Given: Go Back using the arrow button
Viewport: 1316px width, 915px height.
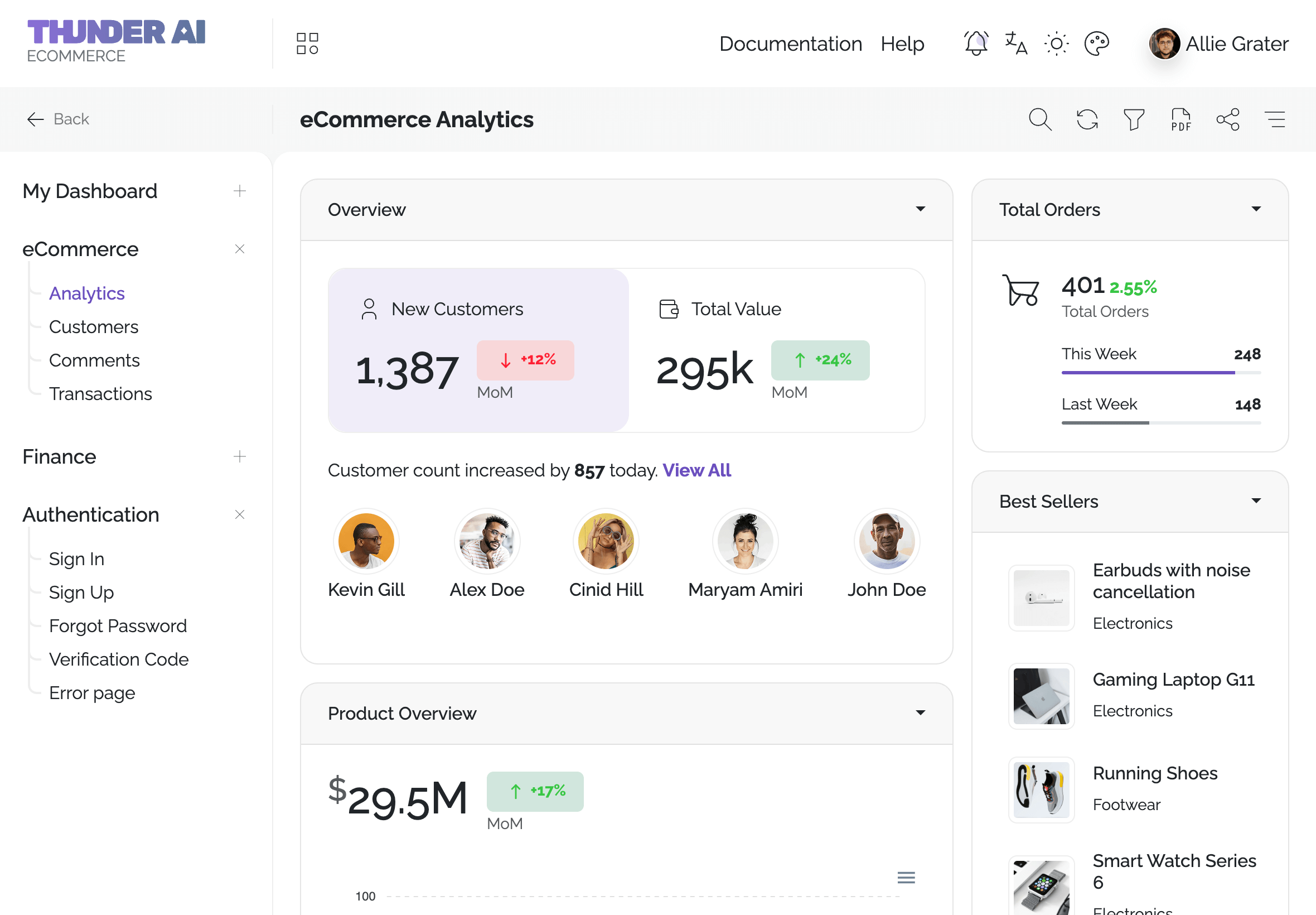Looking at the screenshot, I should (58, 119).
